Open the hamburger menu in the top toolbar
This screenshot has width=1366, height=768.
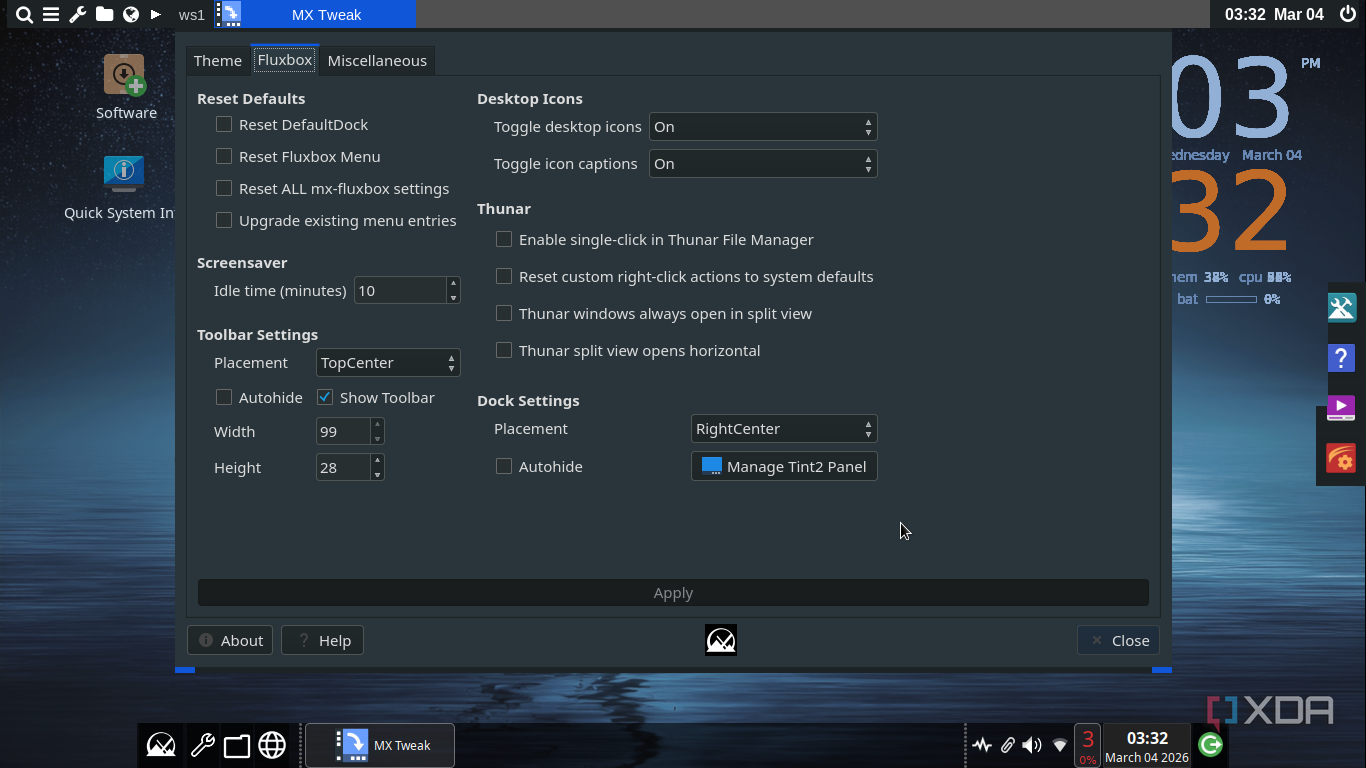point(51,14)
